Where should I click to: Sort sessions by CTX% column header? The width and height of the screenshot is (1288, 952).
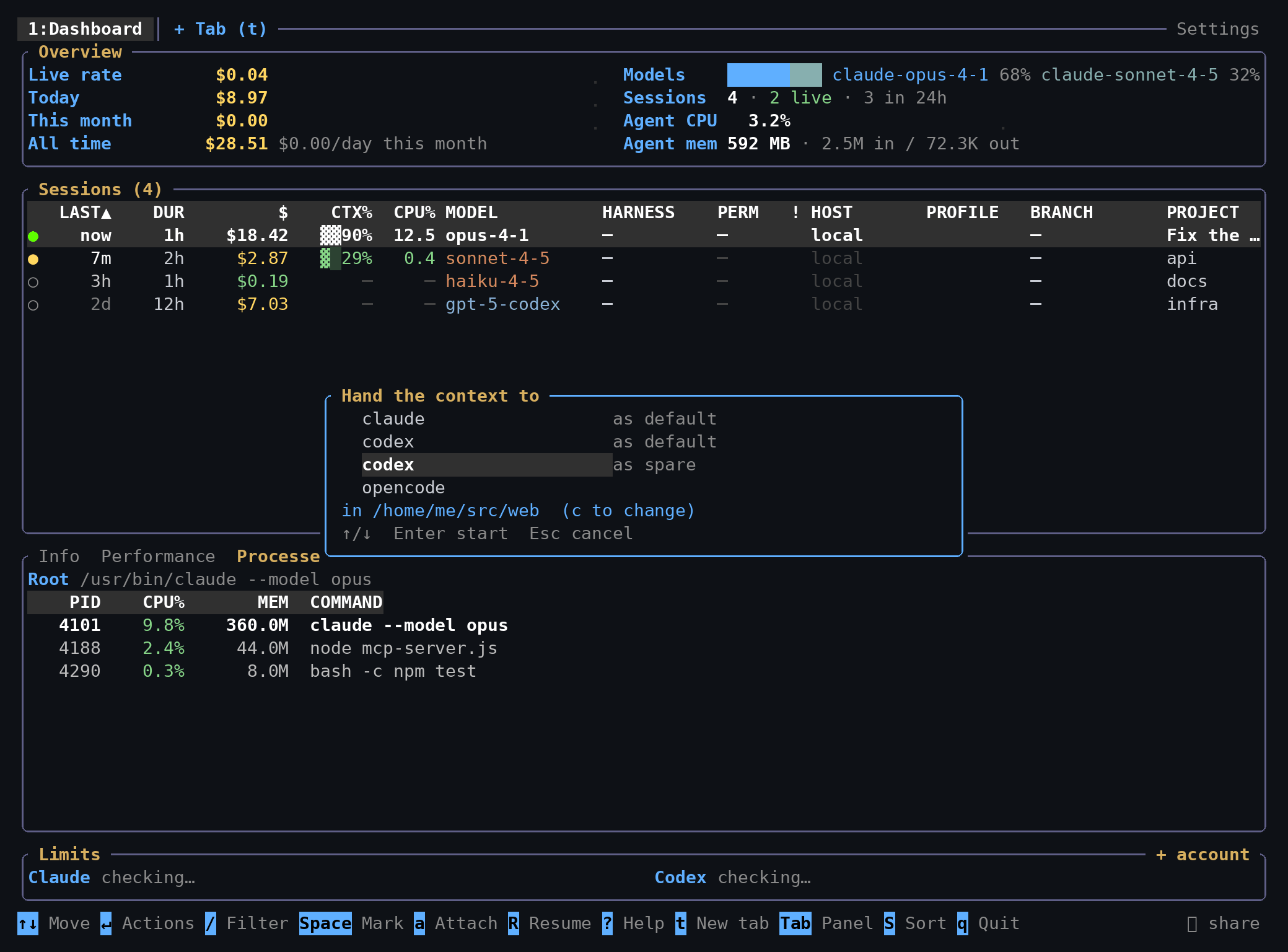click(x=352, y=213)
